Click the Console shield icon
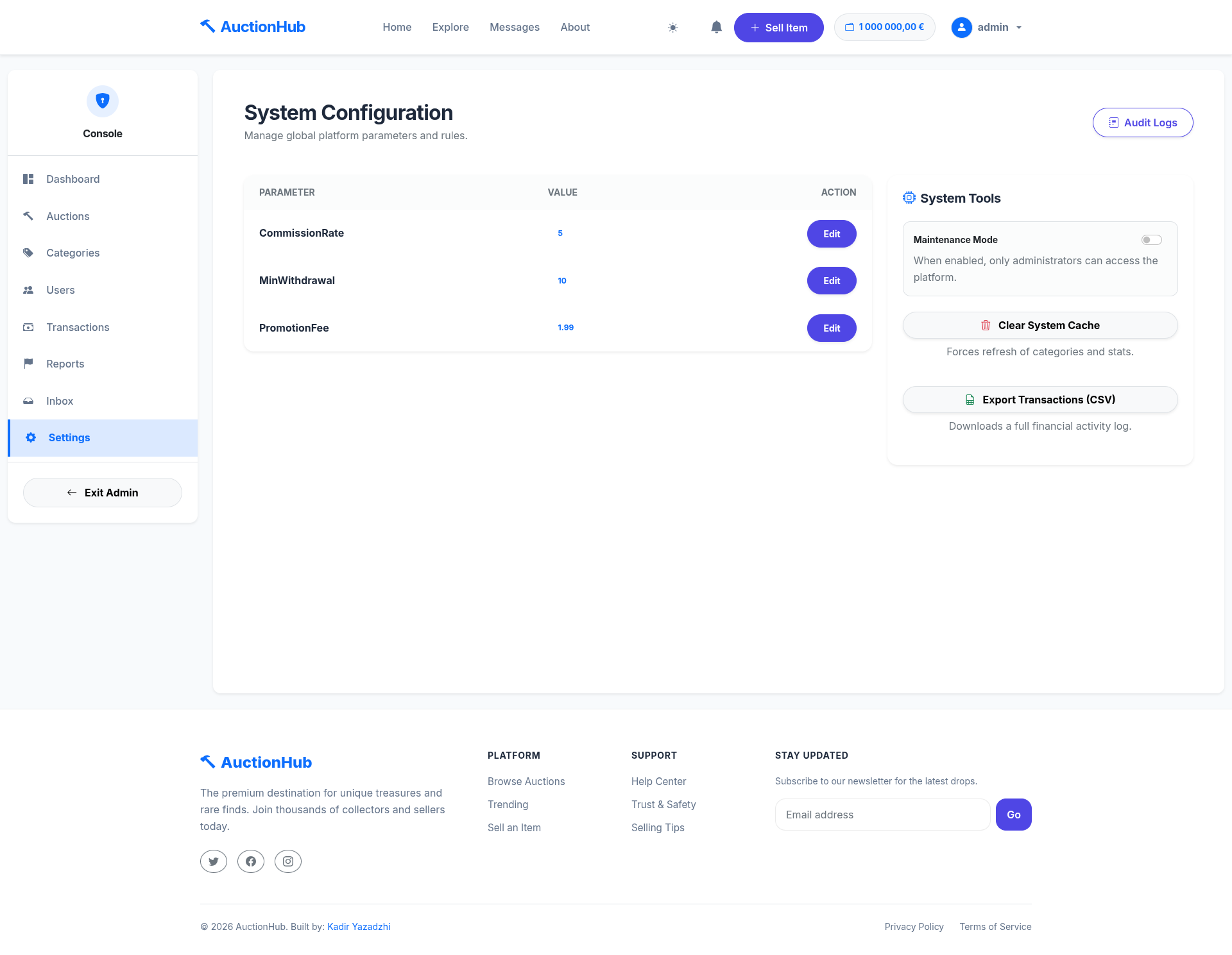1232x955 pixels. 103,101
